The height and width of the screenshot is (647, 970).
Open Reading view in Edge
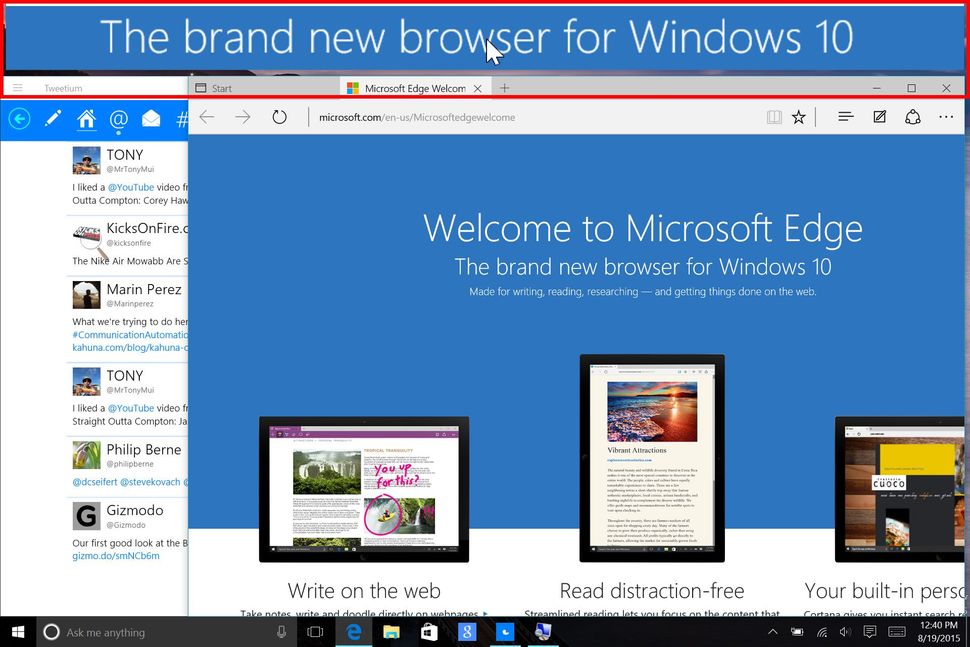pyautogui.click(x=774, y=117)
